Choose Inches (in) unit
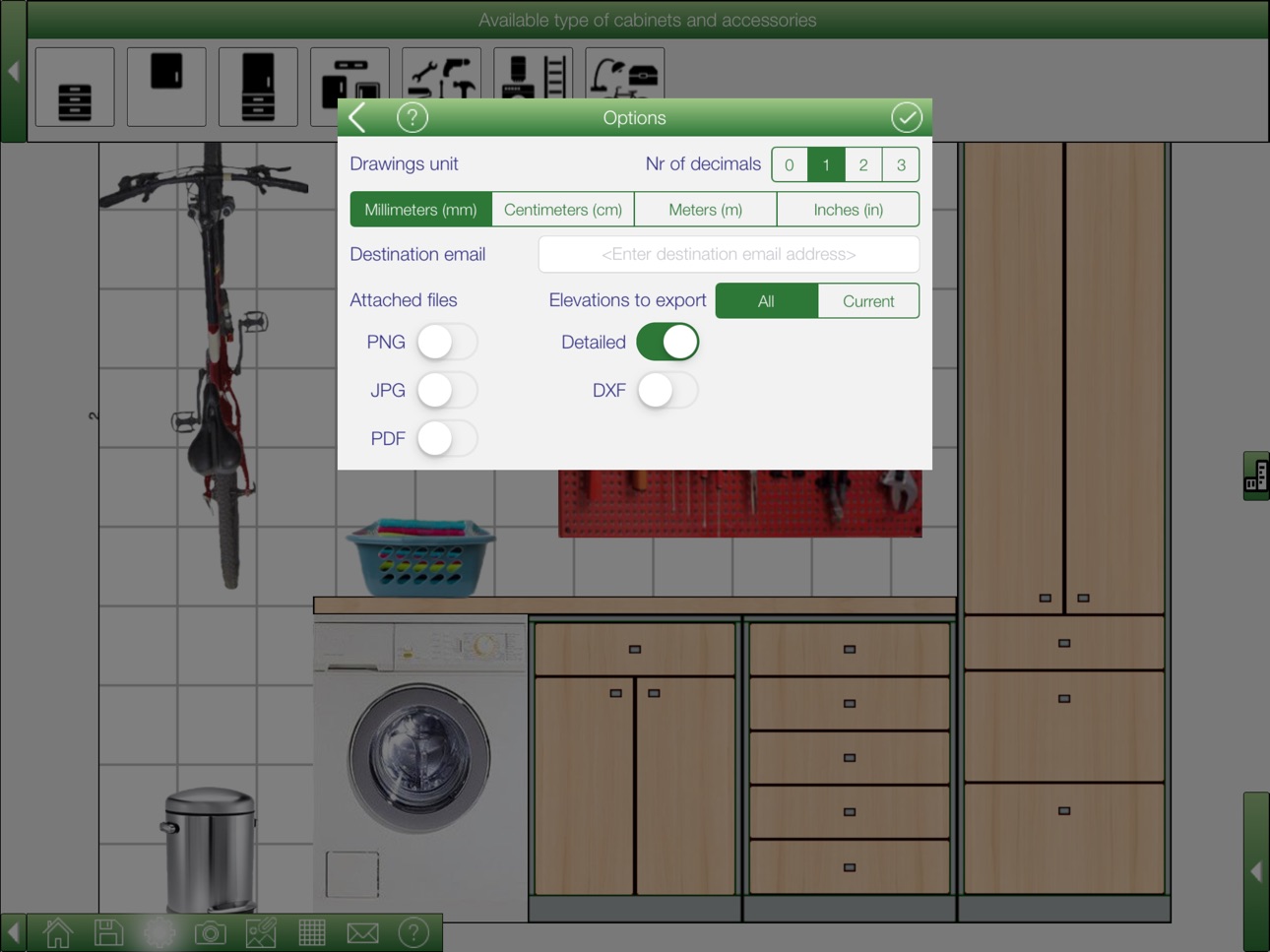Viewport: 1270px width, 952px height. click(x=849, y=210)
